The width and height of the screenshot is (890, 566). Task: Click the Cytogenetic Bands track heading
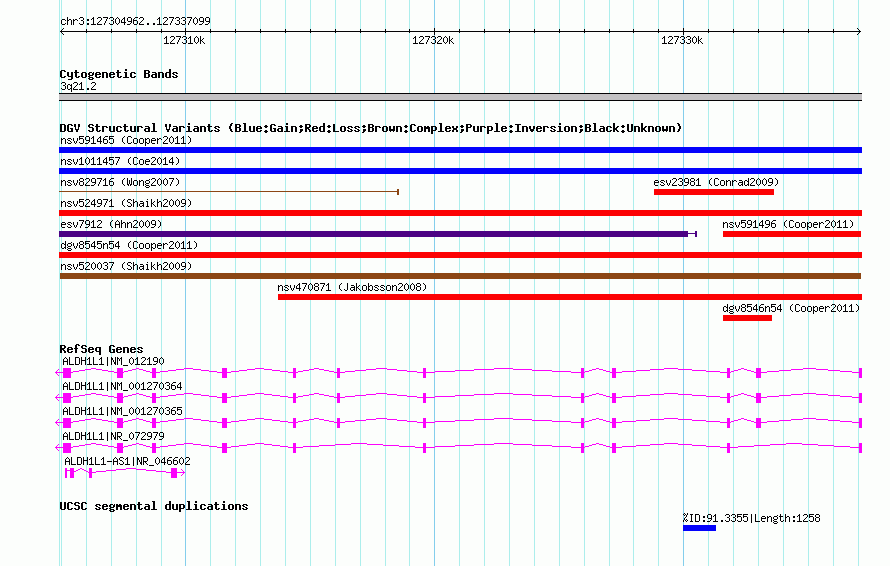click(x=119, y=74)
